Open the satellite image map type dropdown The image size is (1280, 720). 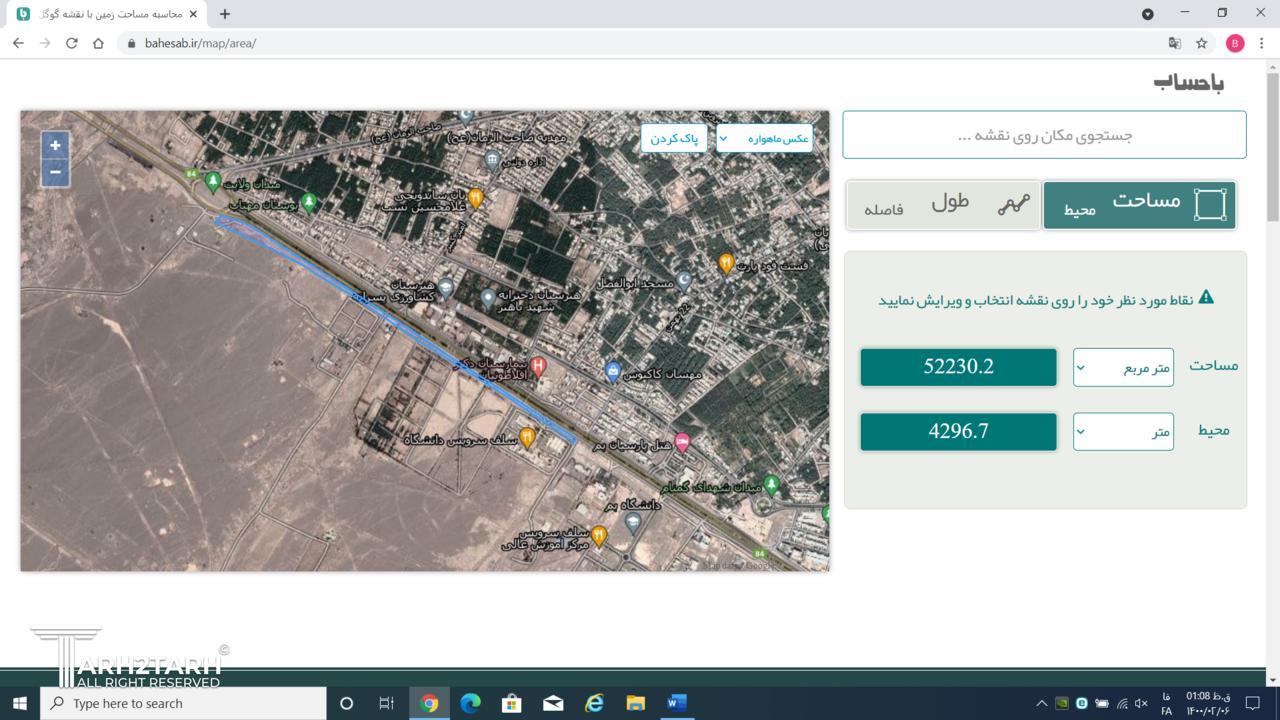coord(765,138)
